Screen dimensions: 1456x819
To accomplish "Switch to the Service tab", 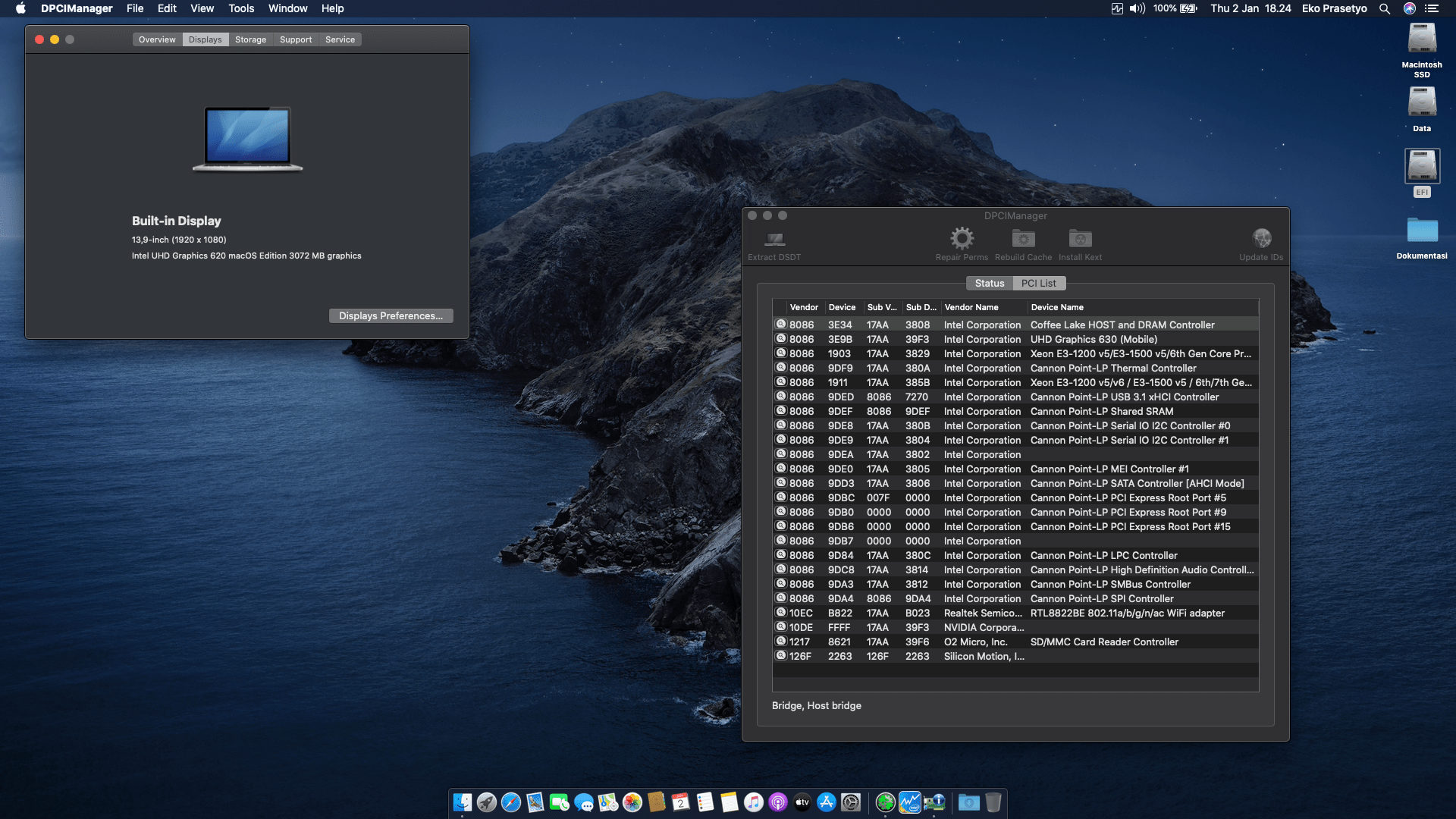I will click(x=340, y=39).
